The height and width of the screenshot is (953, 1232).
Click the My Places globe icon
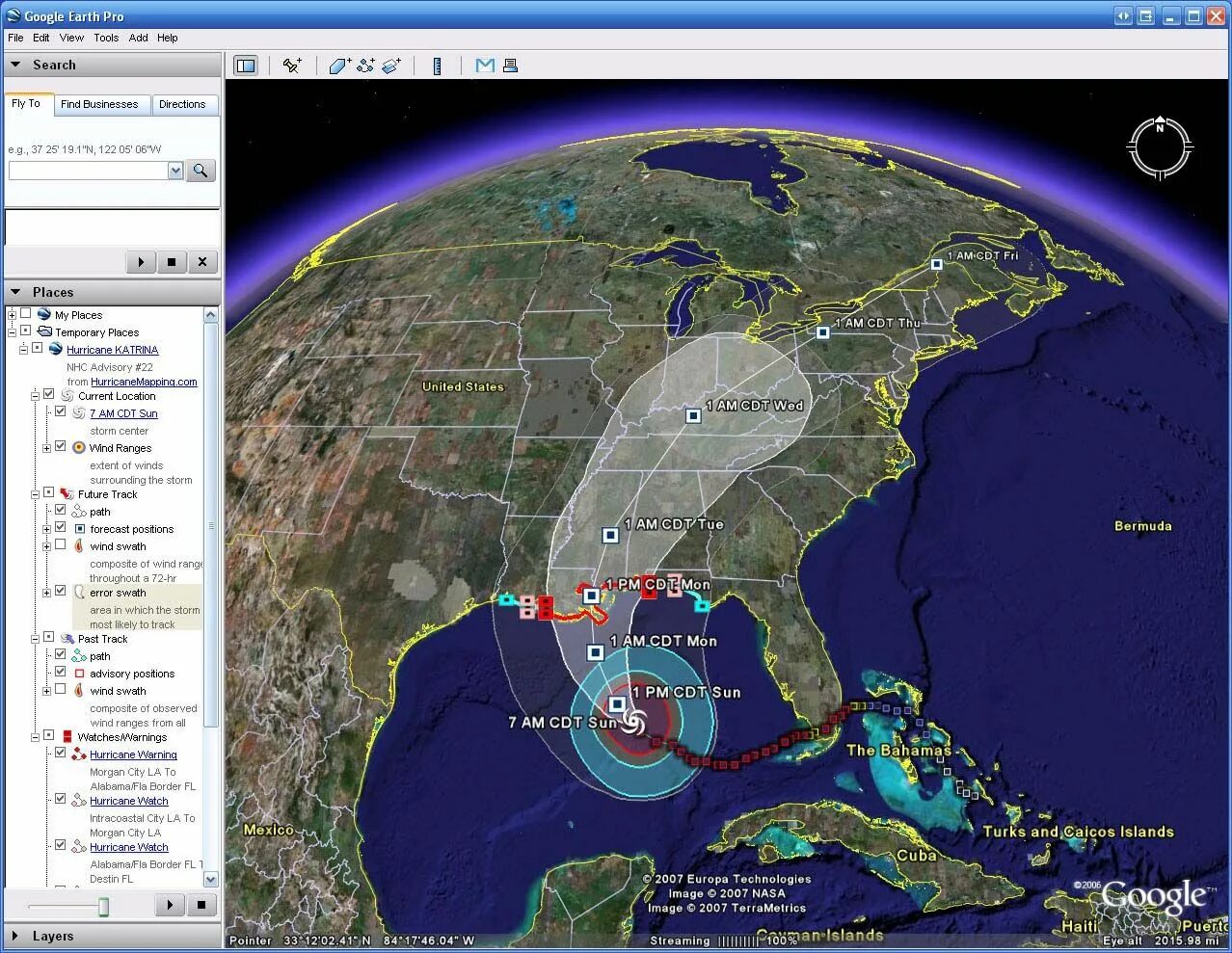click(44, 314)
